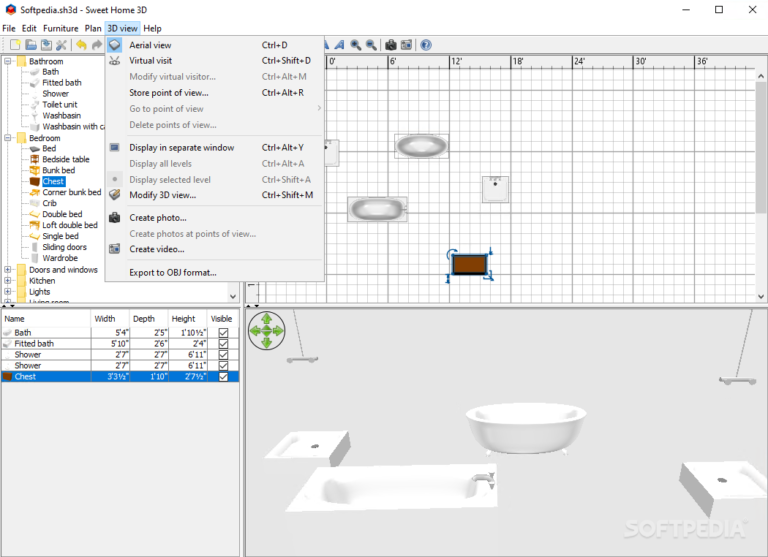Open preferences via the tools icon
The height and width of the screenshot is (557, 768).
(61, 45)
